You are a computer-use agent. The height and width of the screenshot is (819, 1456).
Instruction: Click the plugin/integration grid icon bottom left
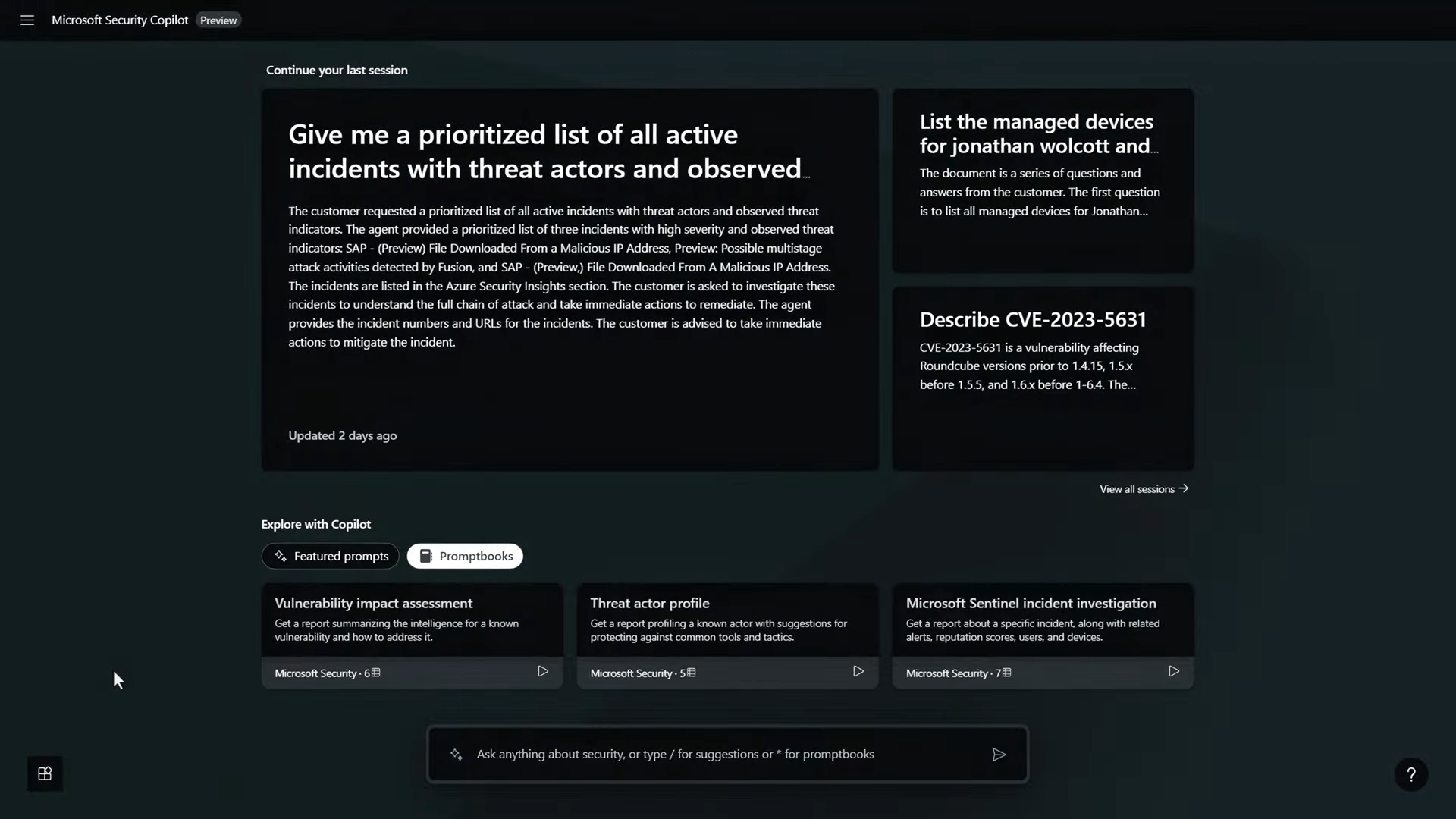pos(44,774)
